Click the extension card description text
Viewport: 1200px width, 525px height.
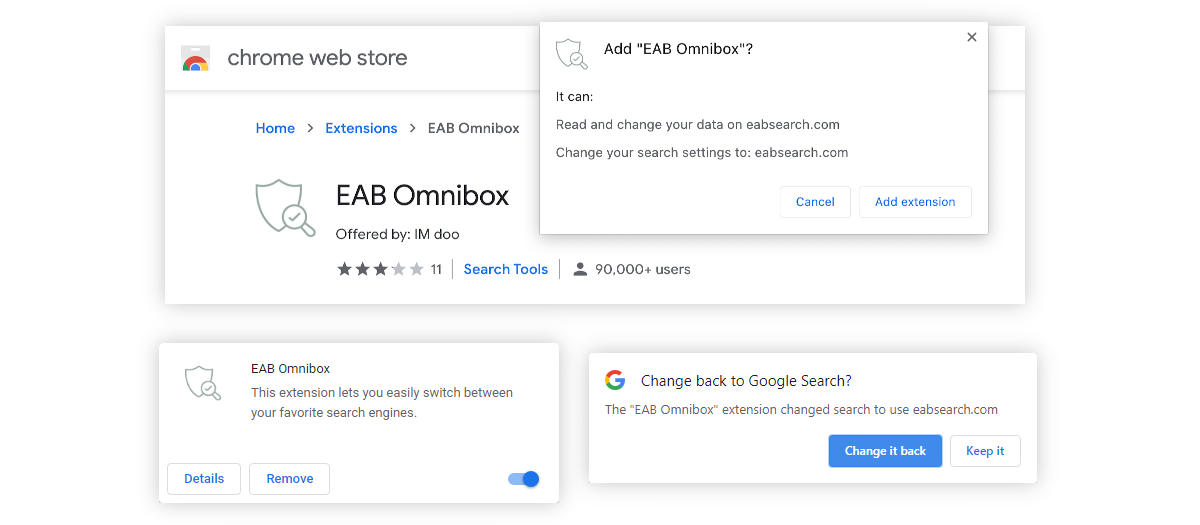click(382, 402)
